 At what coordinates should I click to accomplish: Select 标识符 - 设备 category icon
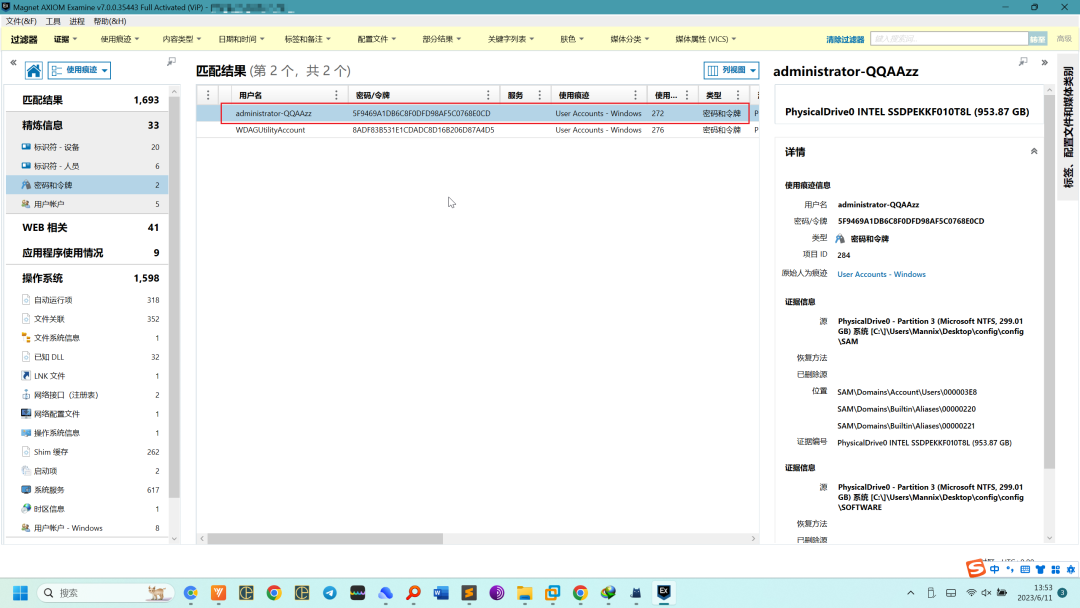pyautogui.click(x=26, y=147)
